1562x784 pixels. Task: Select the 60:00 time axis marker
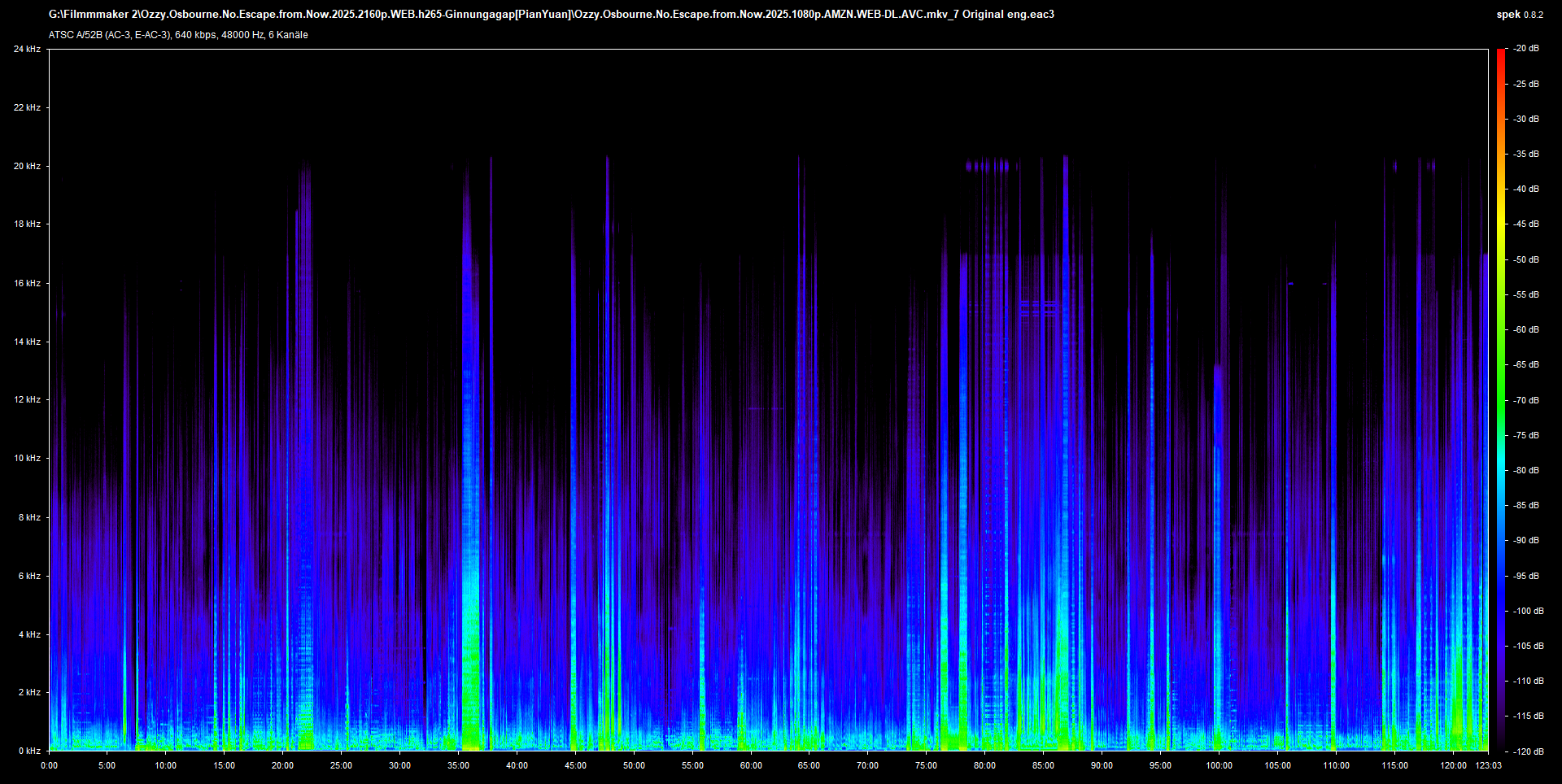pyautogui.click(x=751, y=765)
